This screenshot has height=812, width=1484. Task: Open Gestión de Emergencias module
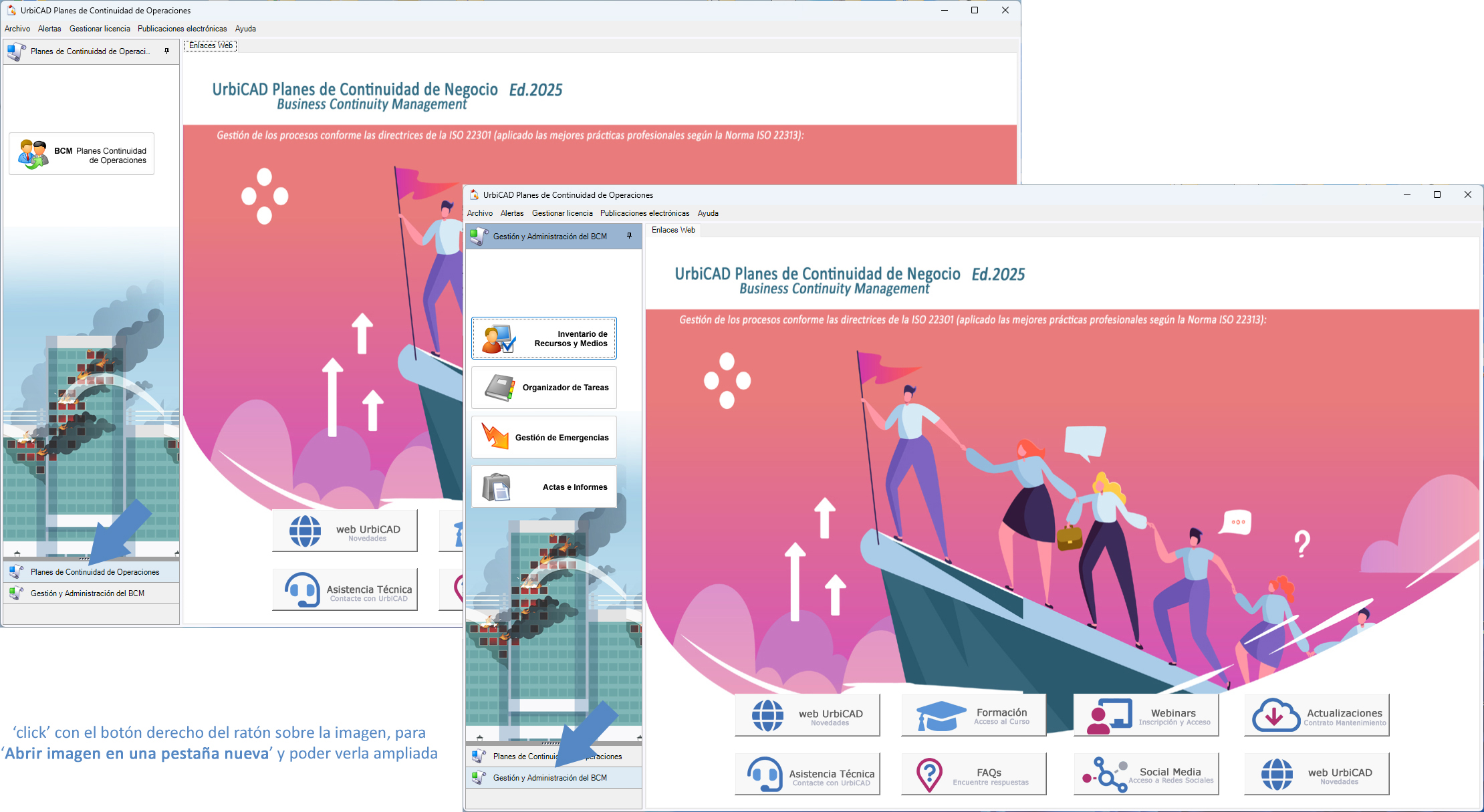pyautogui.click(x=543, y=437)
